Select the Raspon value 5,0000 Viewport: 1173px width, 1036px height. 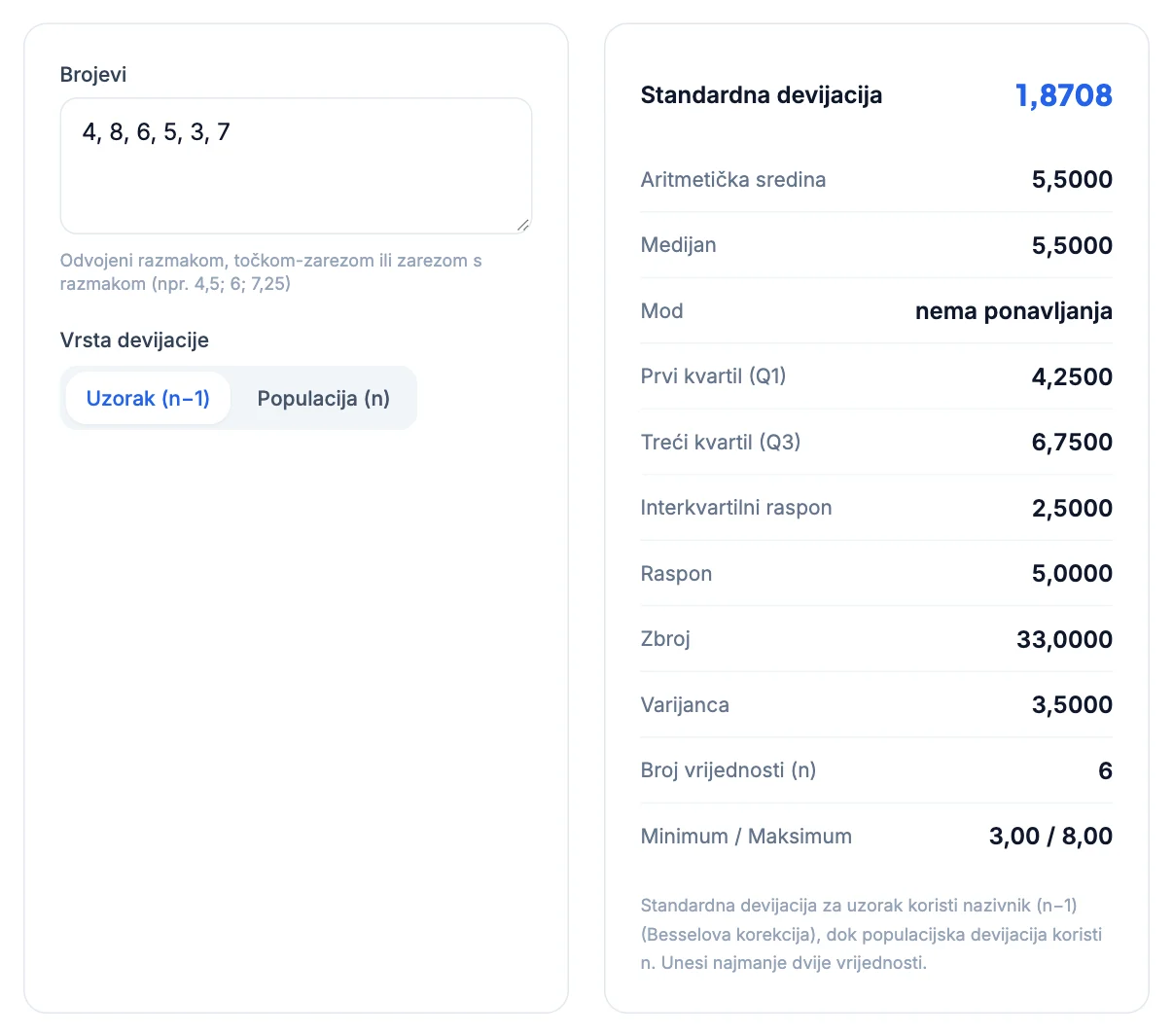(1072, 573)
